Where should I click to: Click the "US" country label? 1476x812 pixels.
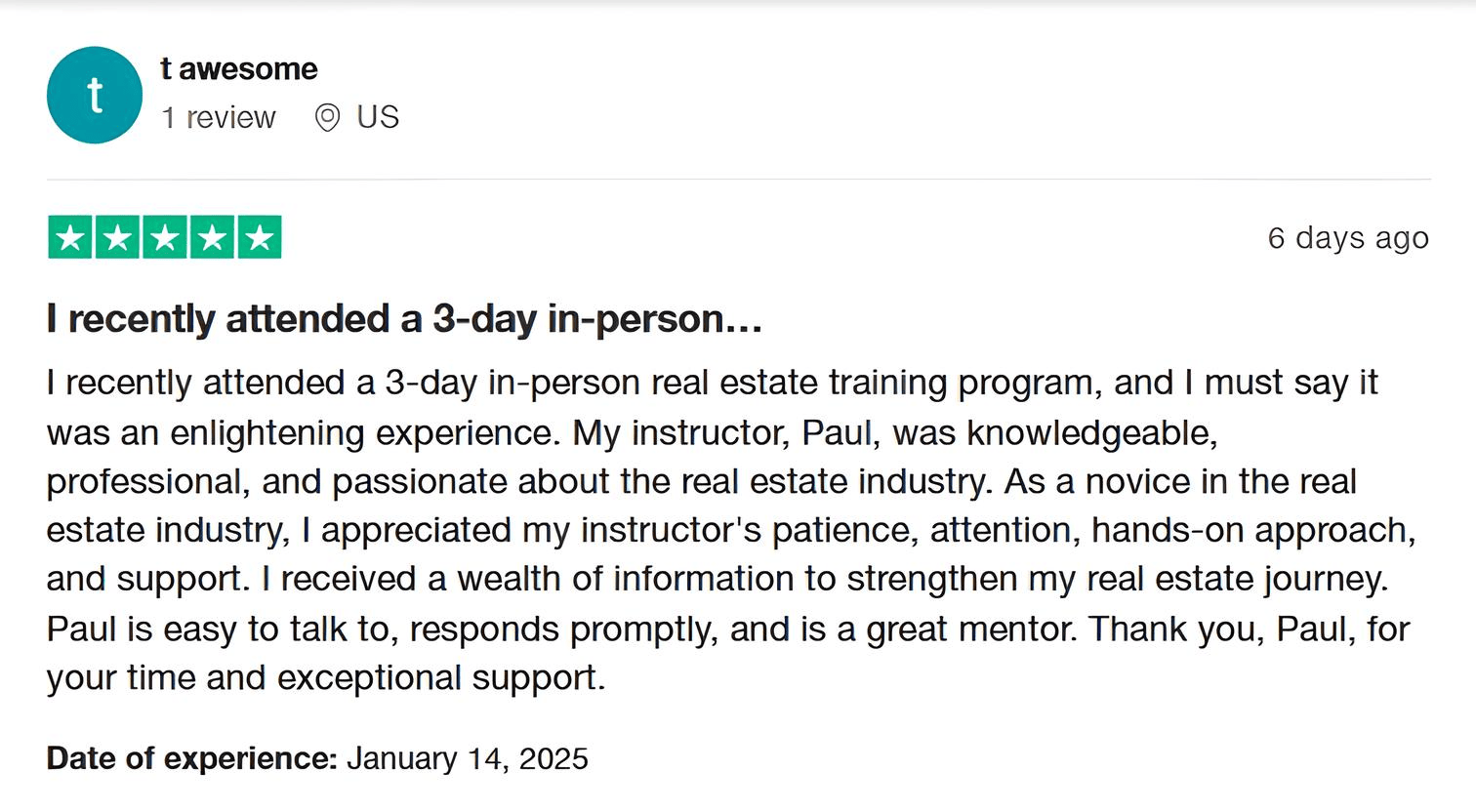click(x=378, y=118)
